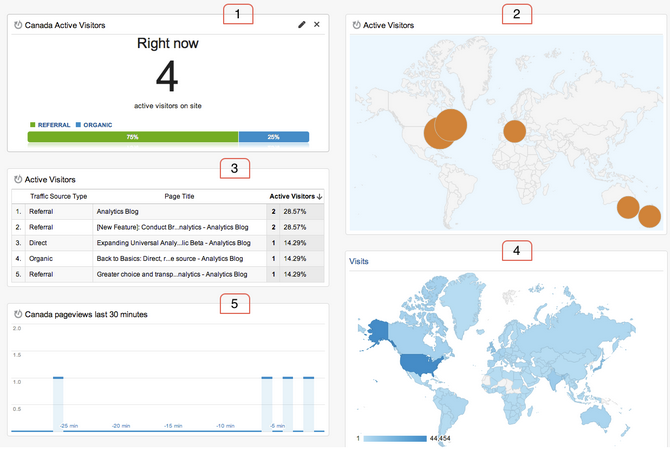Click the Analytics Blog page title in row one

[x=120, y=212]
